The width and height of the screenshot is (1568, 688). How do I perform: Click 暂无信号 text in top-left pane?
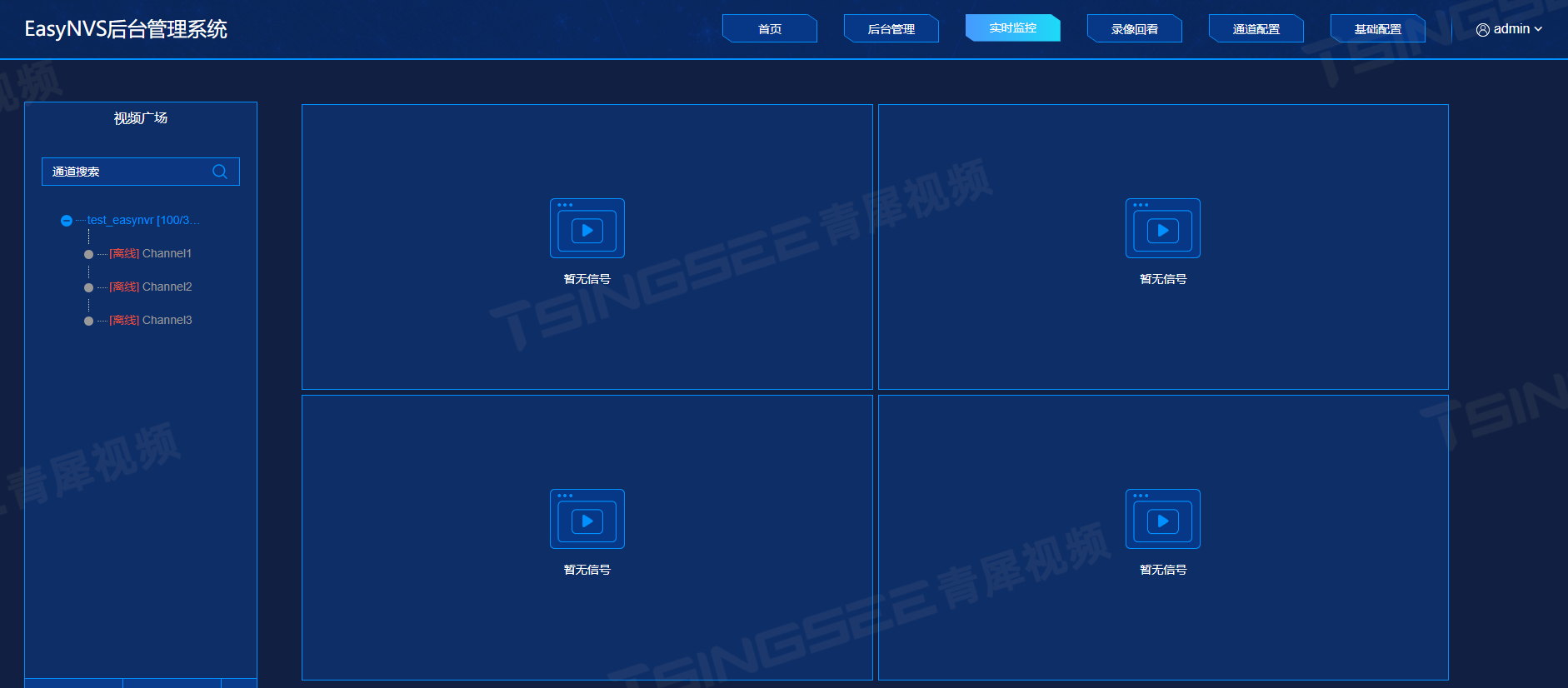click(587, 279)
